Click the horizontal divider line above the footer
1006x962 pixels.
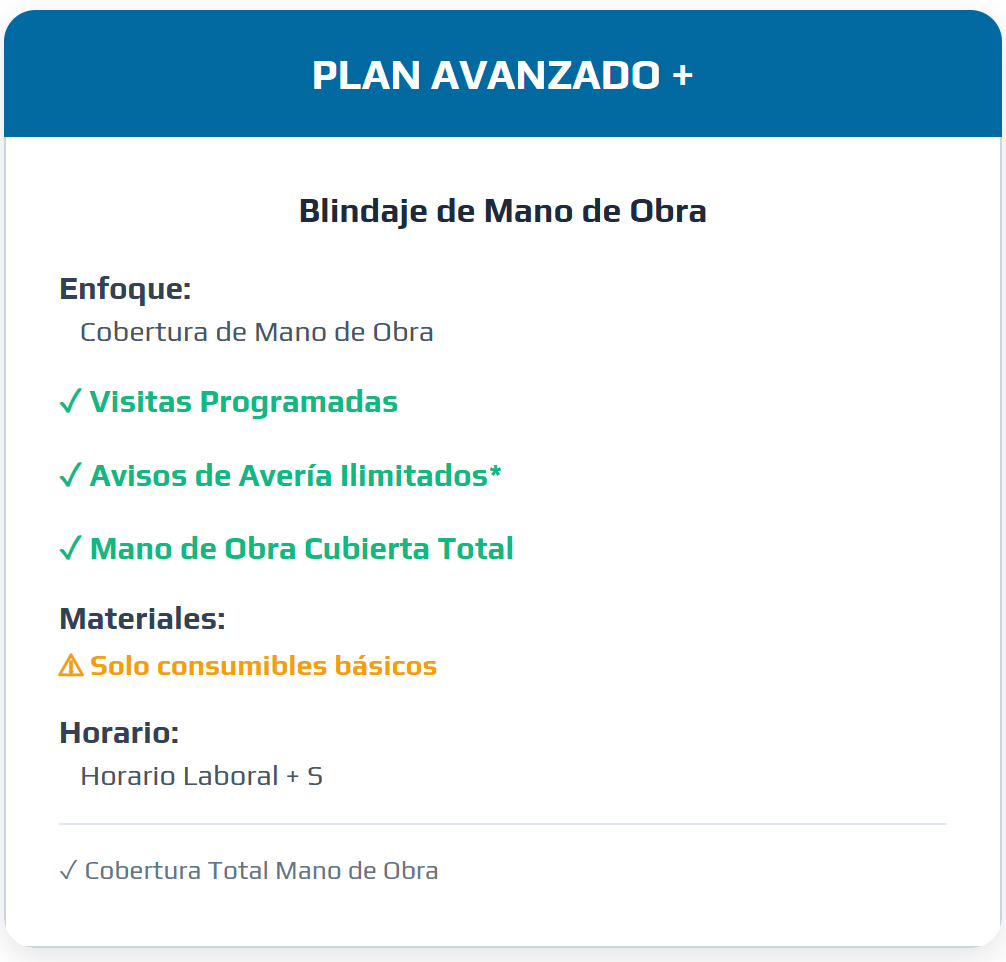(502, 824)
